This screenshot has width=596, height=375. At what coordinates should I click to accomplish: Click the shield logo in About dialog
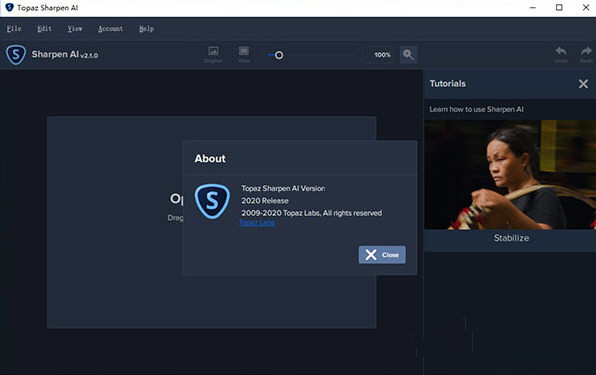[x=212, y=201]
